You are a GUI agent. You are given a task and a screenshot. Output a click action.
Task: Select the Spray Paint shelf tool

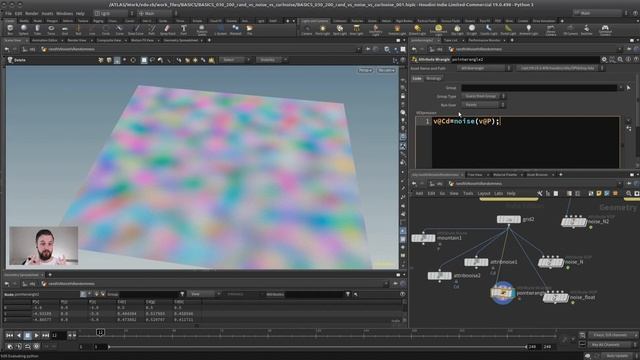click(x=167, y=29)
